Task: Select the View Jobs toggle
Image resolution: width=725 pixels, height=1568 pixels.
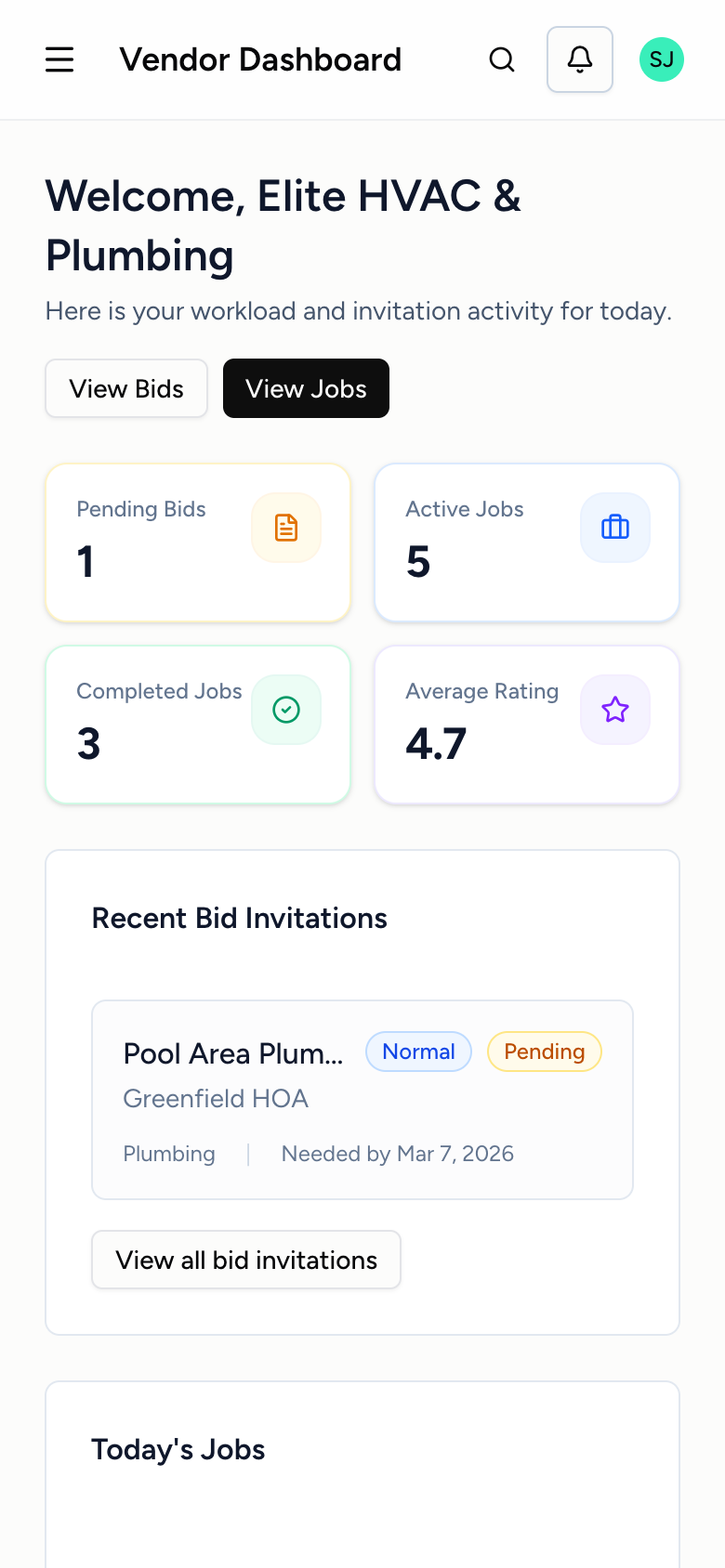Action: point(306,388)
